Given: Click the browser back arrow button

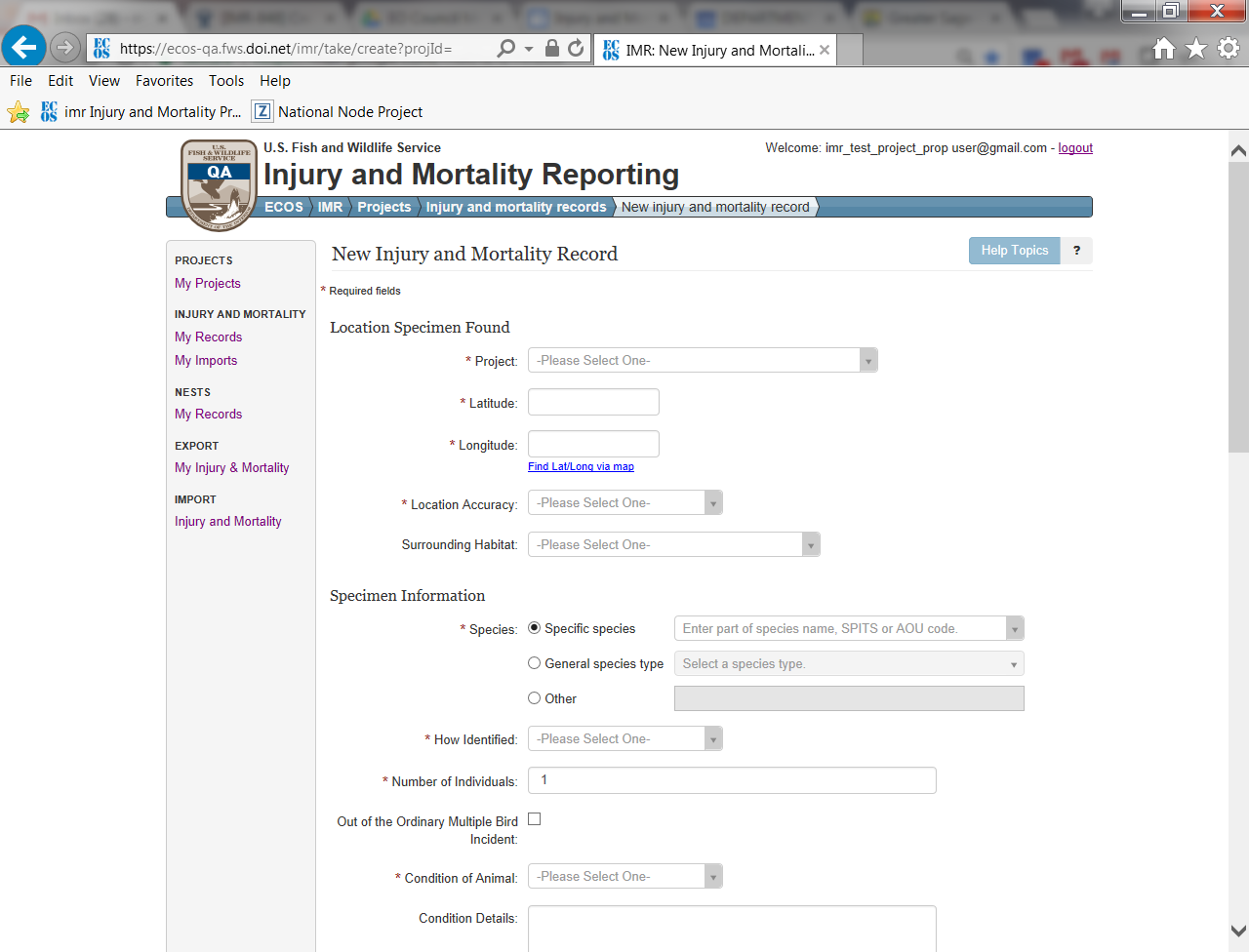Looking at the screenshot, I should pos(23,47).
